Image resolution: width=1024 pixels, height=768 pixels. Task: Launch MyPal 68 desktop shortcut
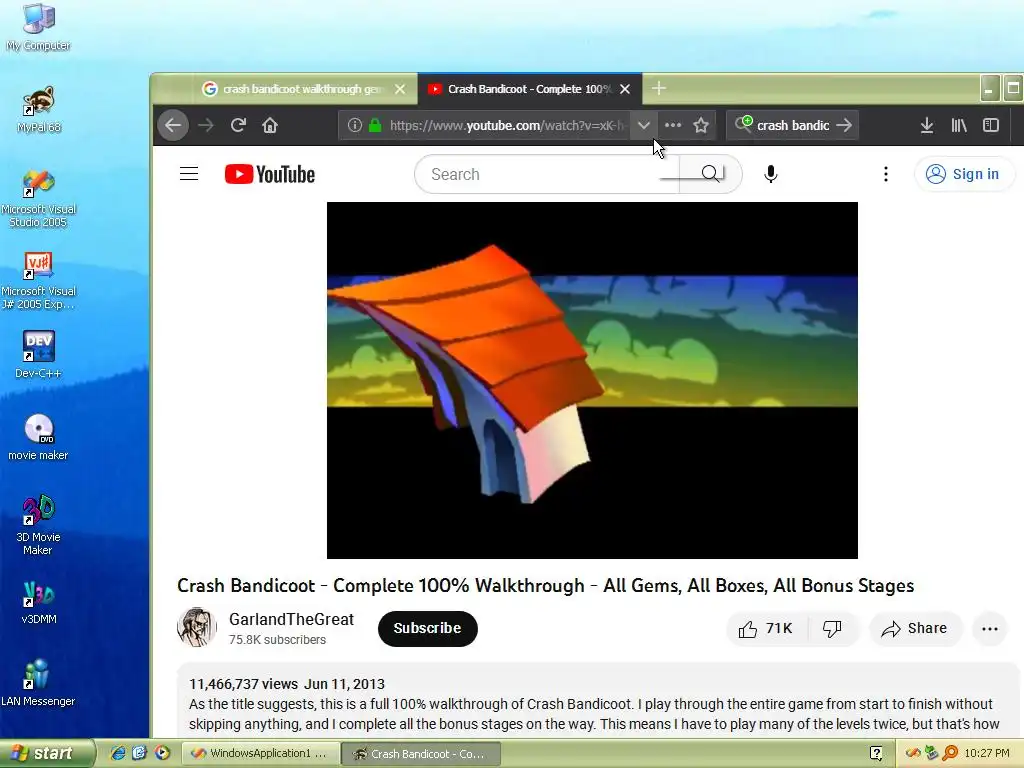pos(39,109)
